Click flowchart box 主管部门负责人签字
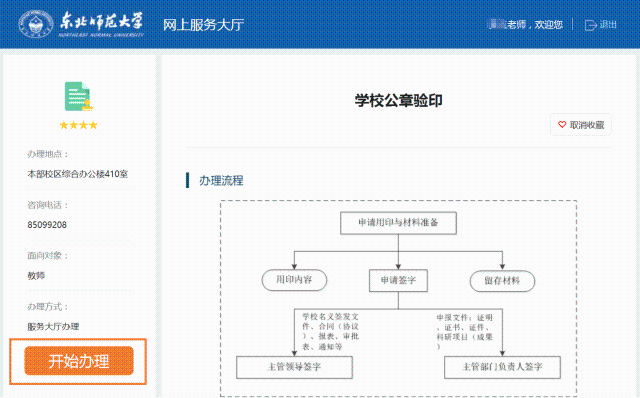 [502, 367]
